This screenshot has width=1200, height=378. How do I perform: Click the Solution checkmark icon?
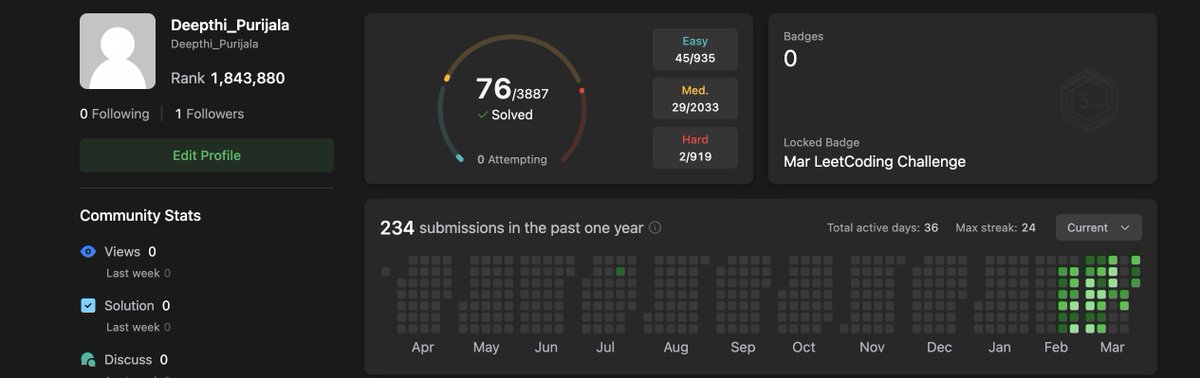[88, 306]
